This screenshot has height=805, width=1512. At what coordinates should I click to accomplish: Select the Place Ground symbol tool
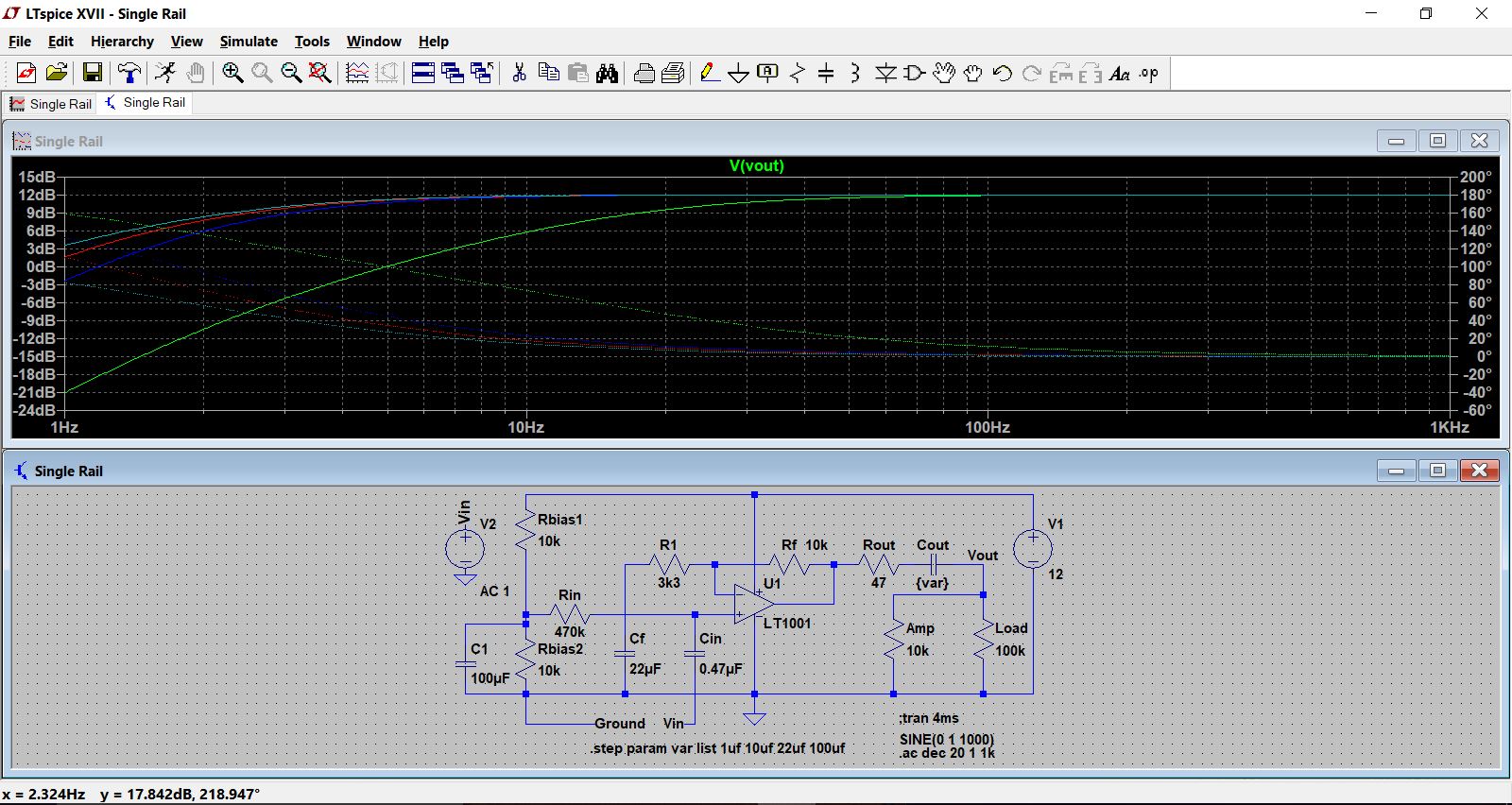coord(739,73)
